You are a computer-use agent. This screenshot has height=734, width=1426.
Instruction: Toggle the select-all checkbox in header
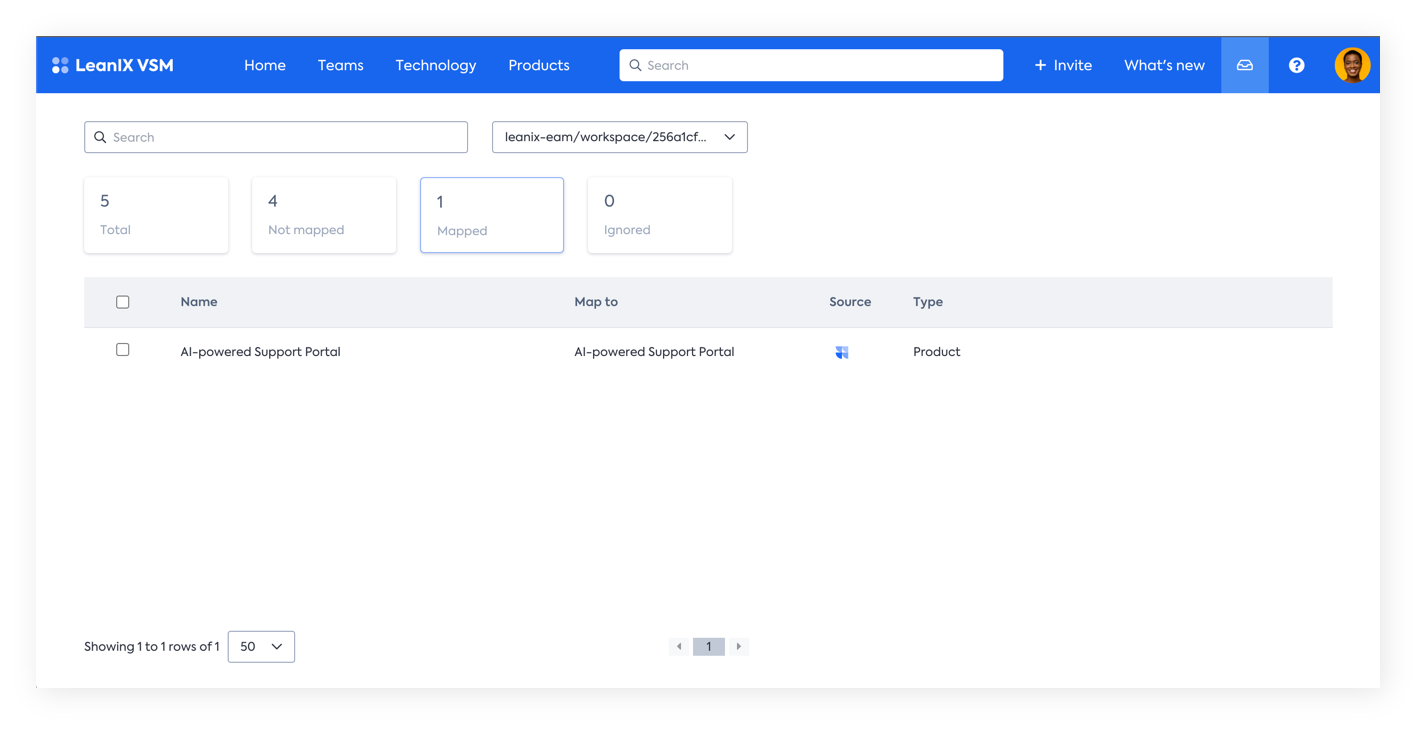(x=123, y=302)
